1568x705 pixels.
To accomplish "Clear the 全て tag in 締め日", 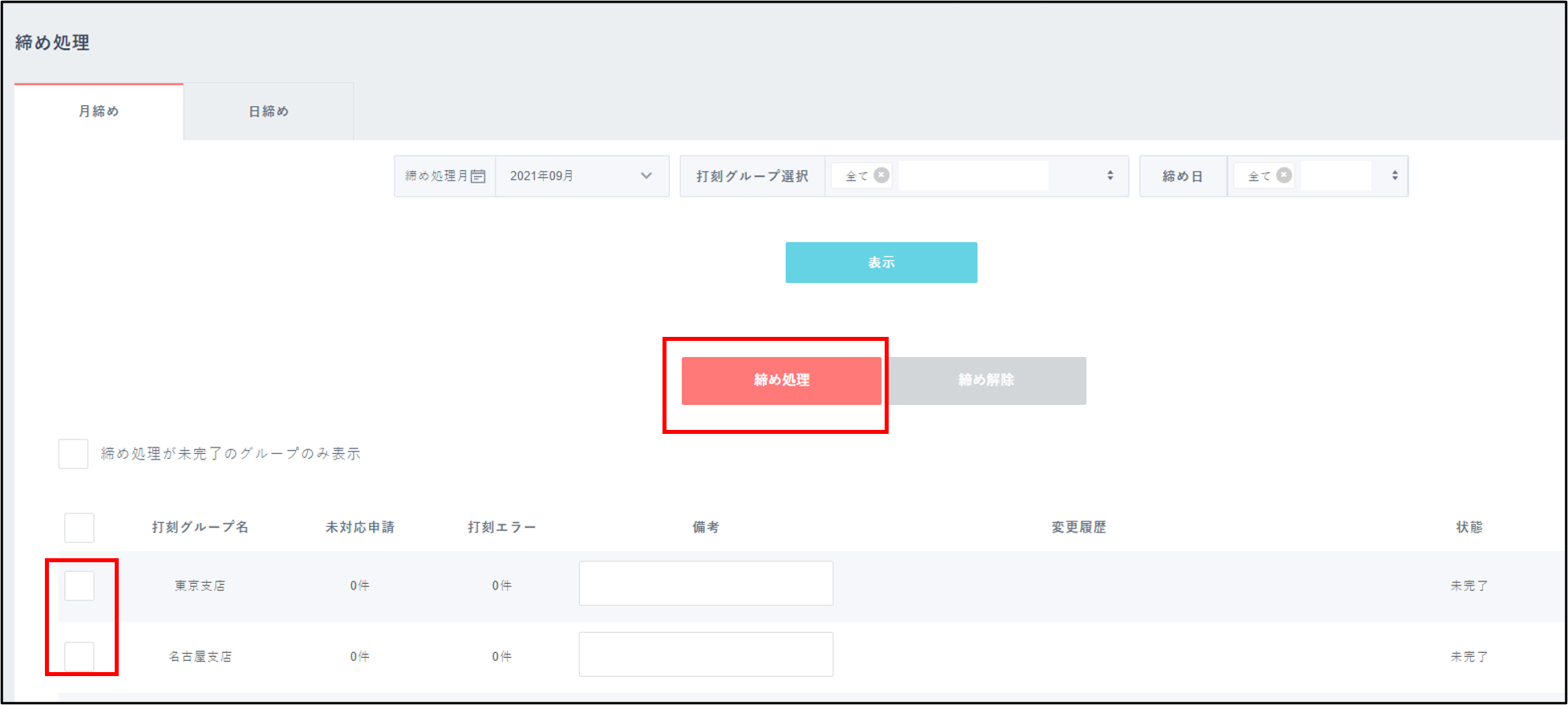I will point(1284,176).
